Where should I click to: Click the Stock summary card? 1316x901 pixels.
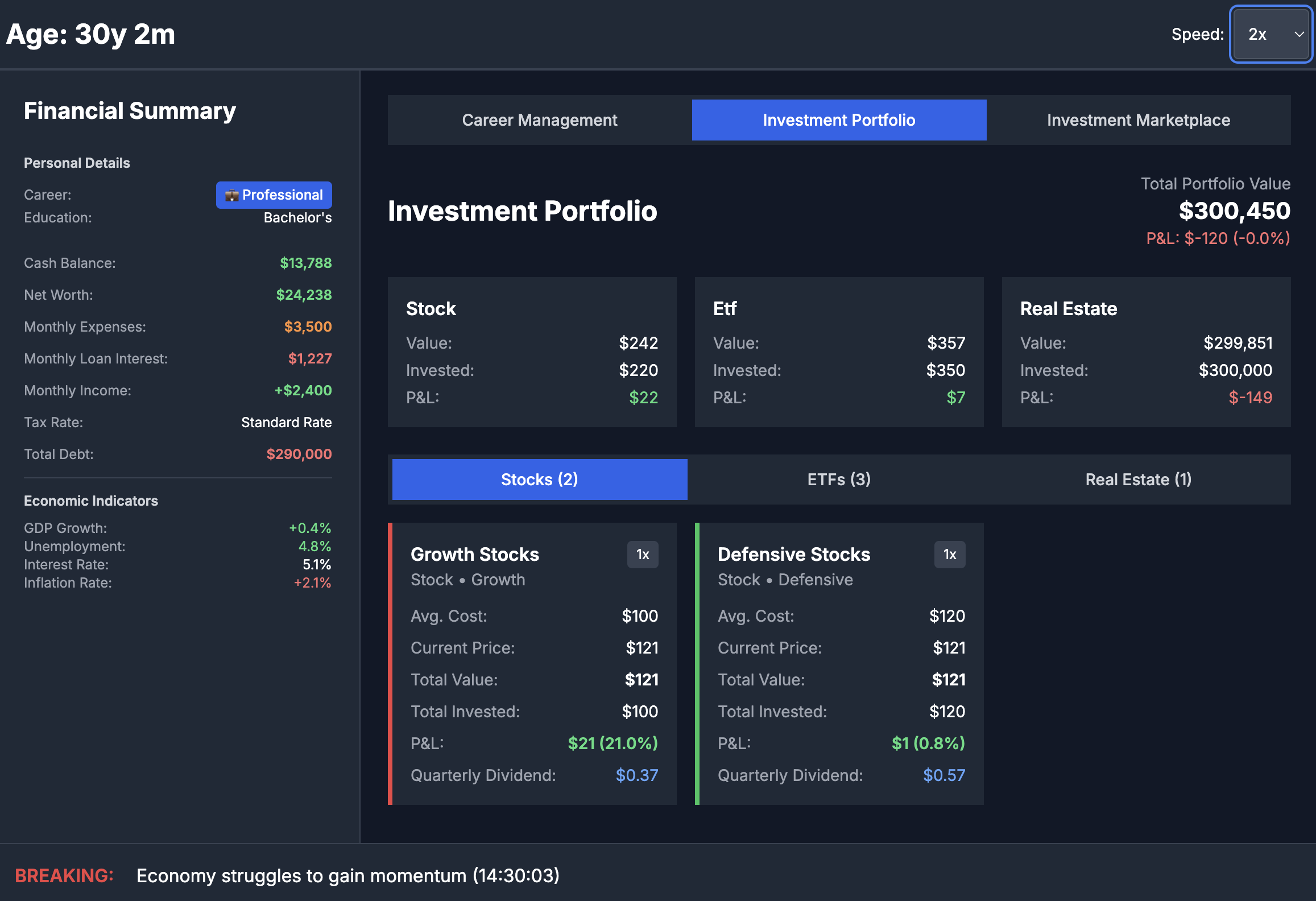(x=532, y=353)
